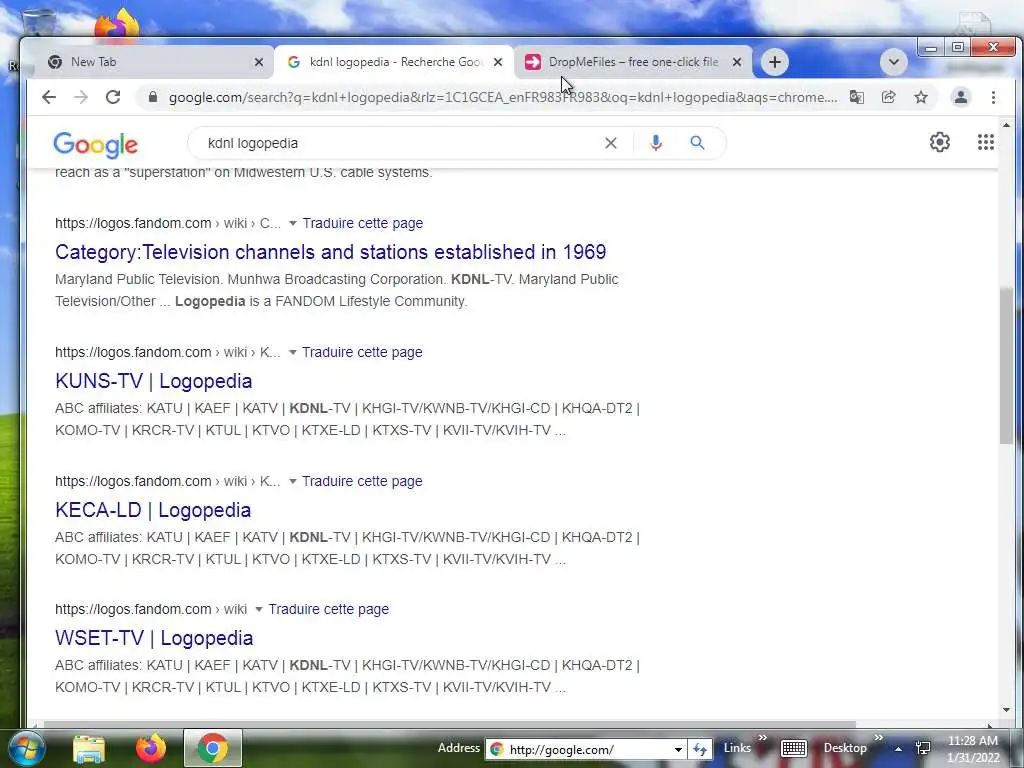Switch to the New Tab tab
The height and width of the screenshot is (768, 1024).
tap(154, 62)
